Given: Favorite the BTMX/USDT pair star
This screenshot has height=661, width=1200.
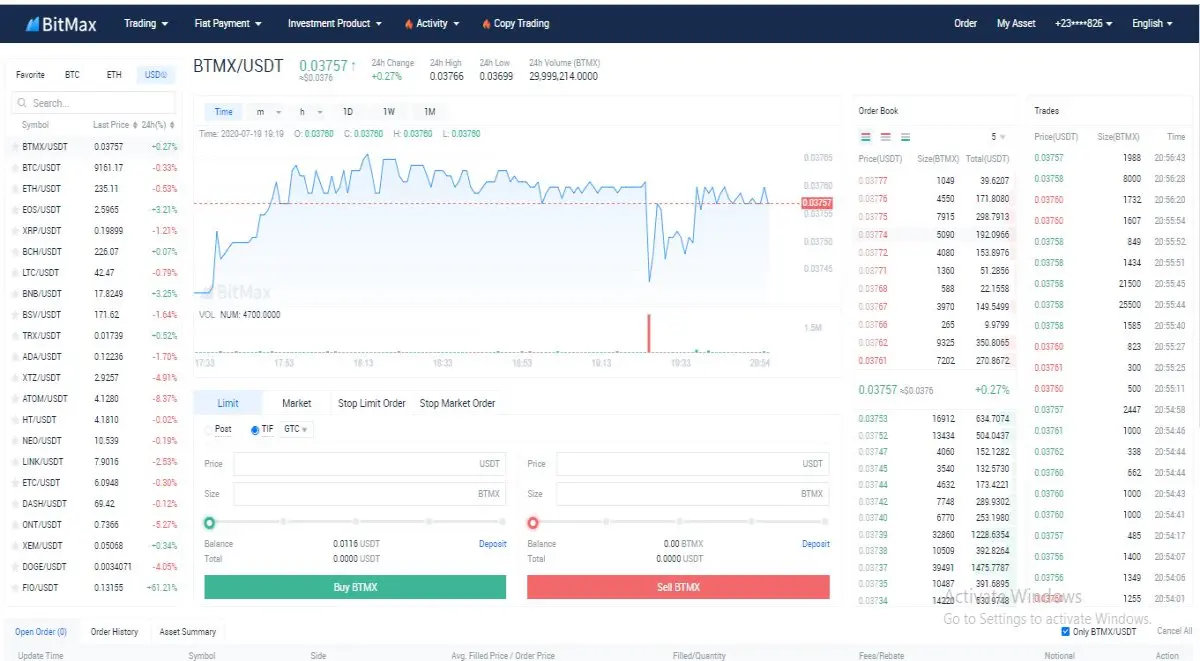Looking at the screenshot, I should coord(15,147).
